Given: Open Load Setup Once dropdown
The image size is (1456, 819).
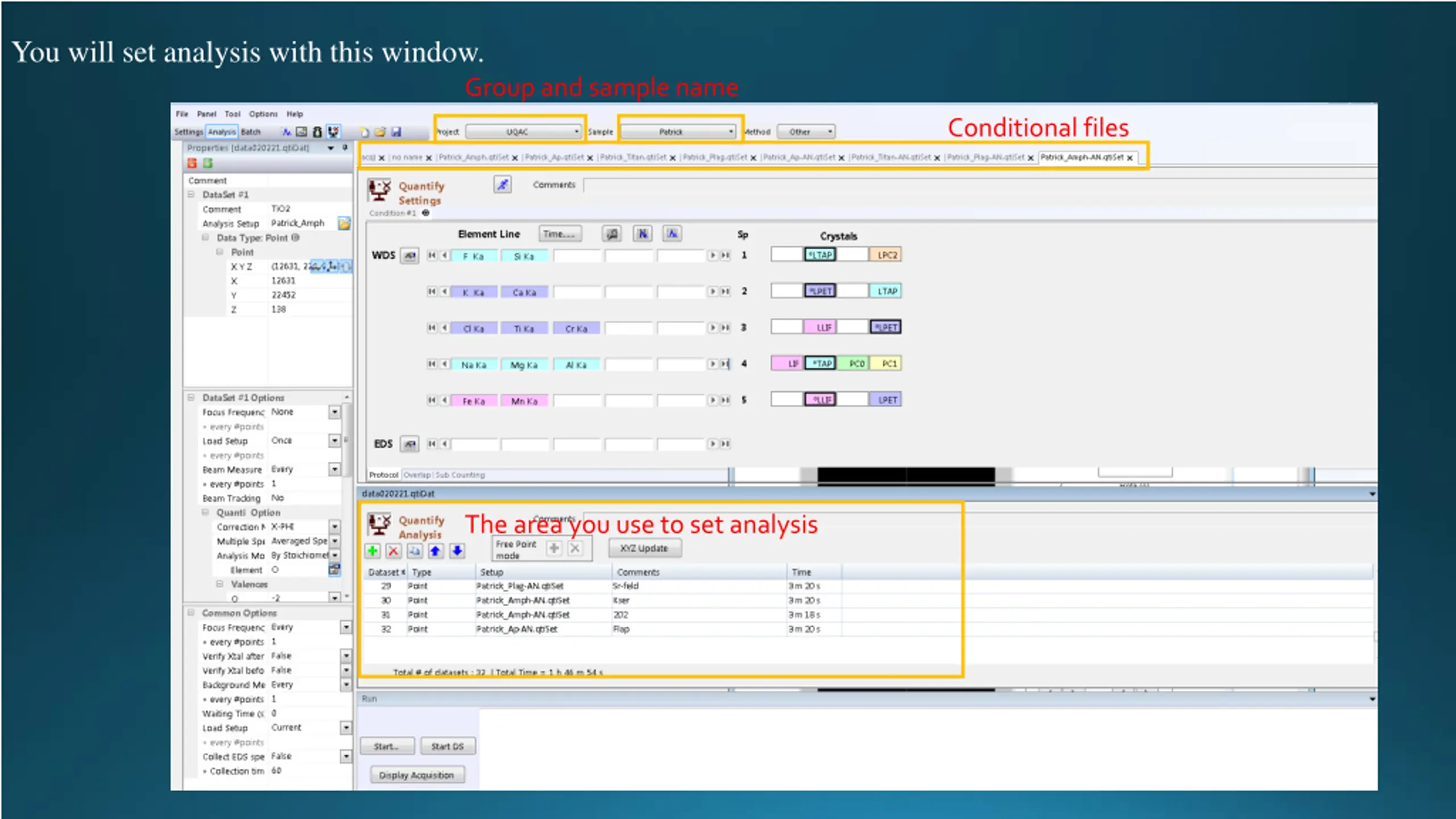Looking at the screenshot, I should coord(334,441).
